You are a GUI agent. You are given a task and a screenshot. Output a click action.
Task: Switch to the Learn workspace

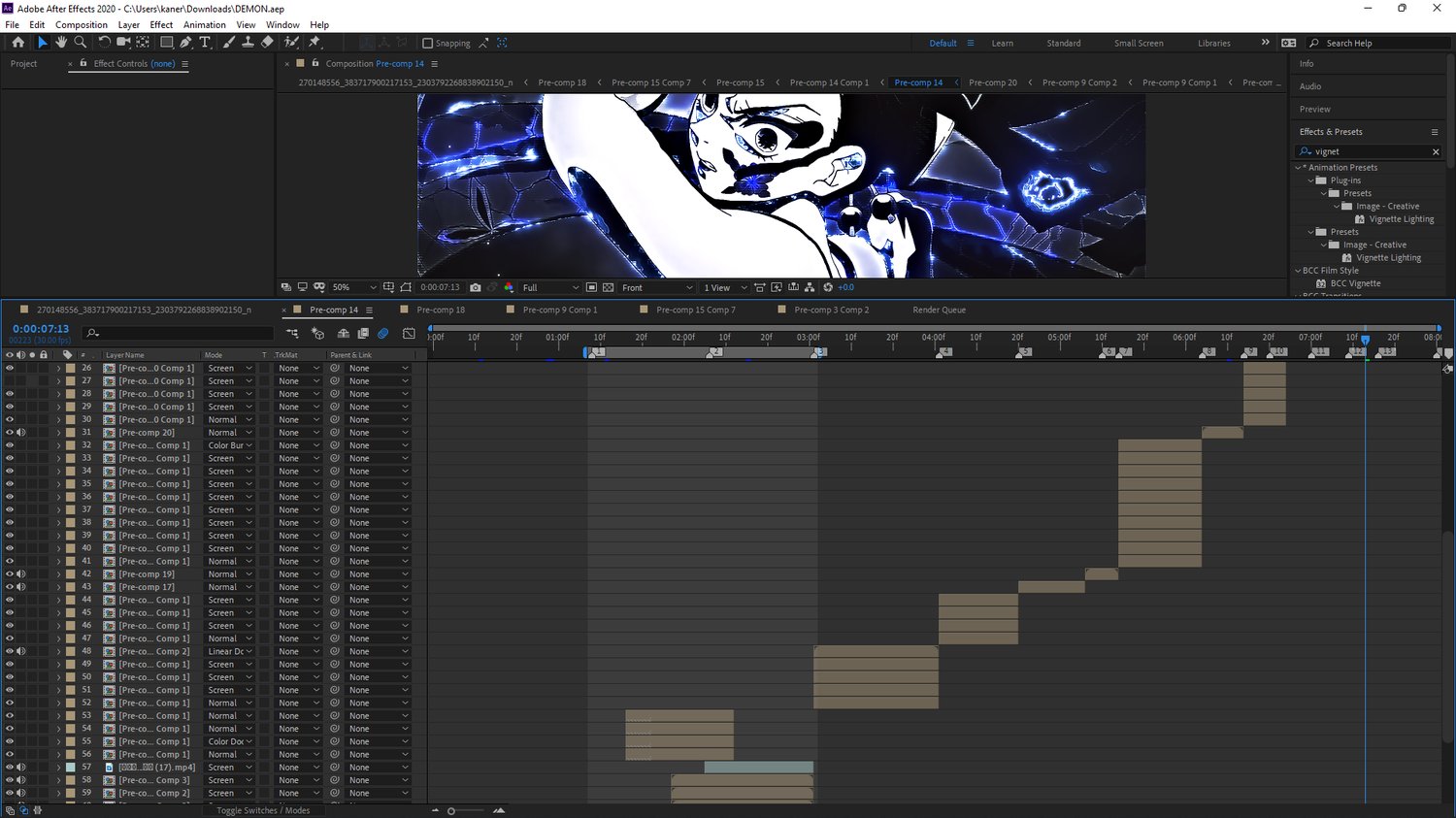click(x=1003, y=44)
